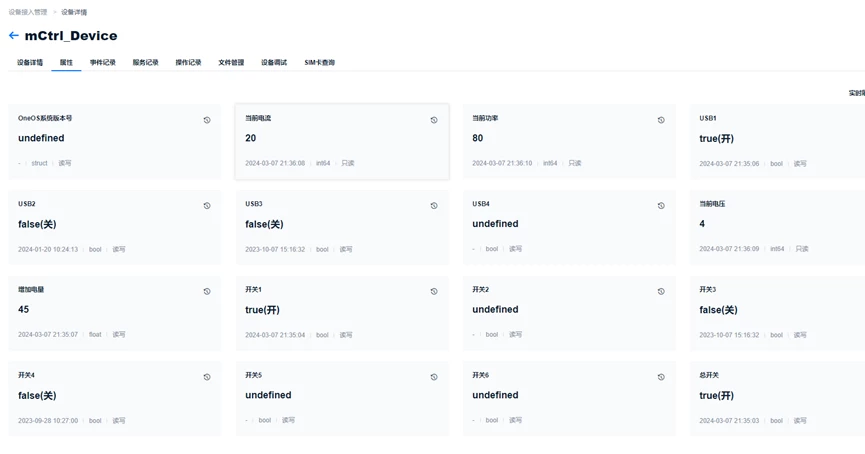
Task: Open the 事件记录 tab
Action: 103,63
